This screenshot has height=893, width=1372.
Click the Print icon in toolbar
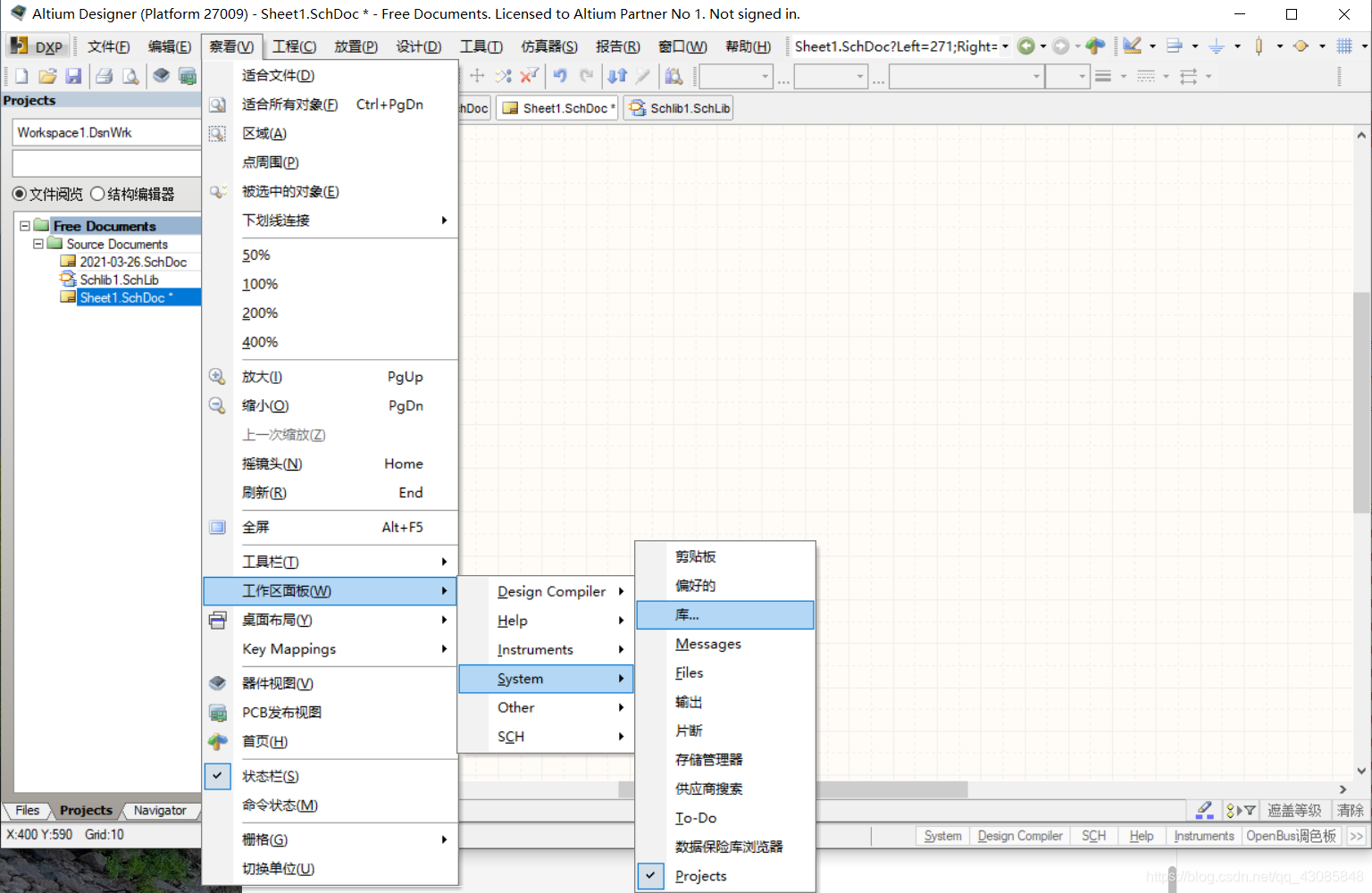(x=105, y=77)
